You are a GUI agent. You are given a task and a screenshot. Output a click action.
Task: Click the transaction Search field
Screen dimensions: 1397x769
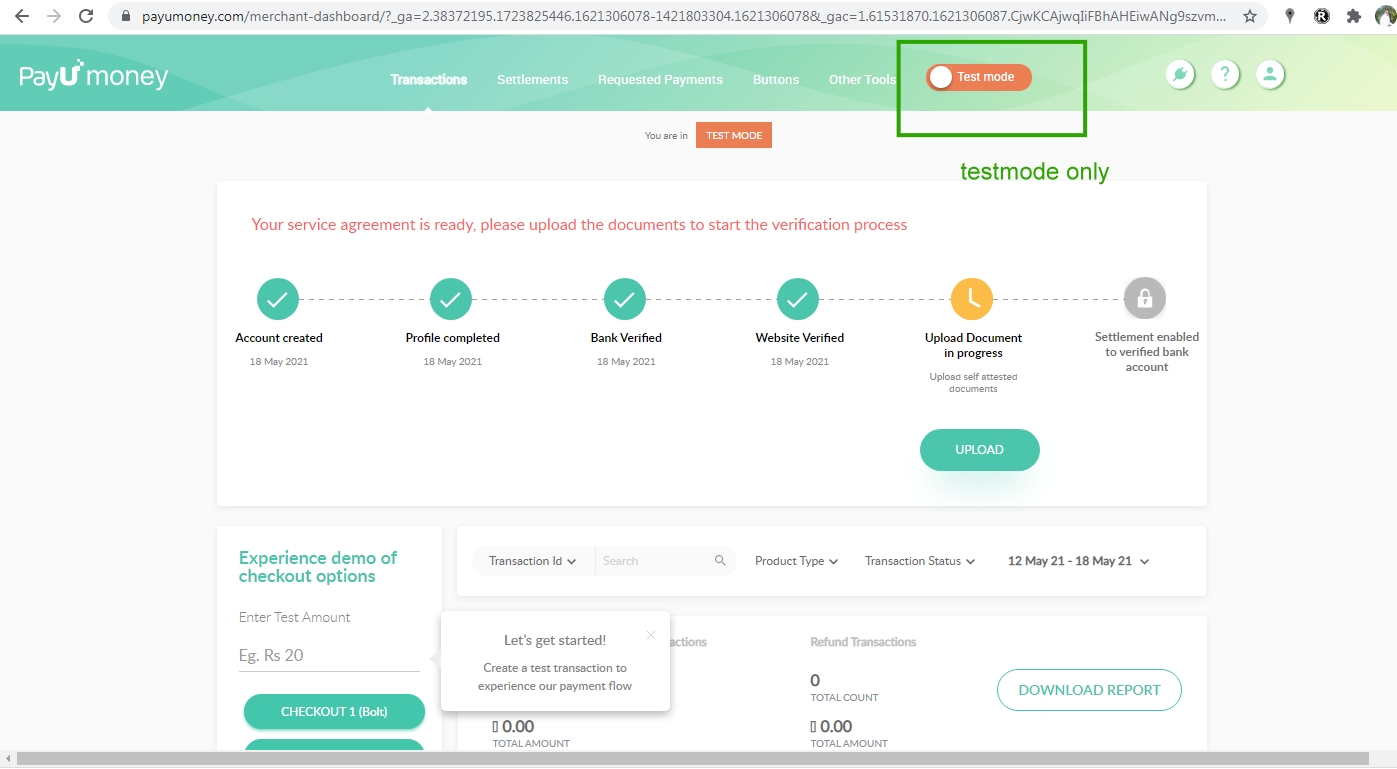(655, 561)
